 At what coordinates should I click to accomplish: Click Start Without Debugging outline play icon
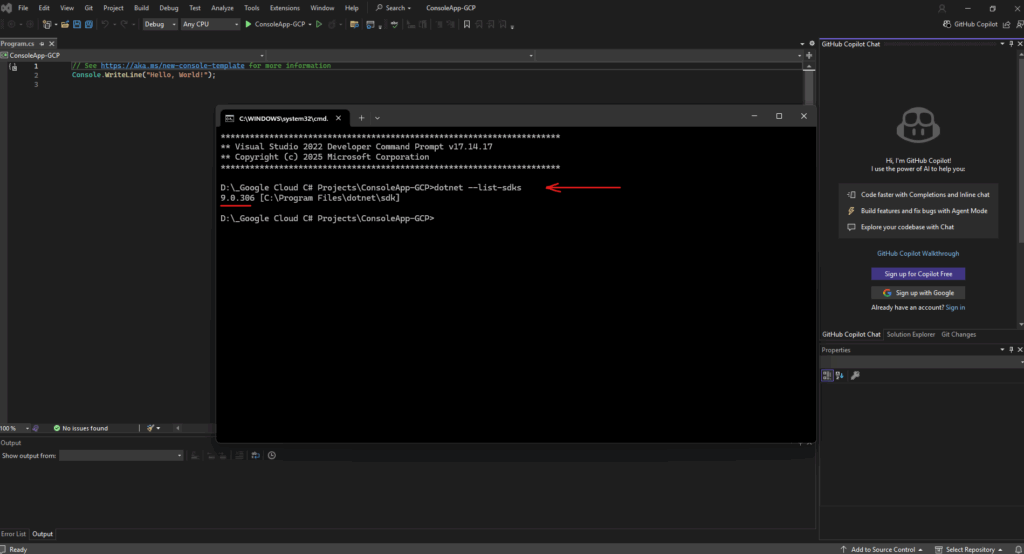[319, 23]
